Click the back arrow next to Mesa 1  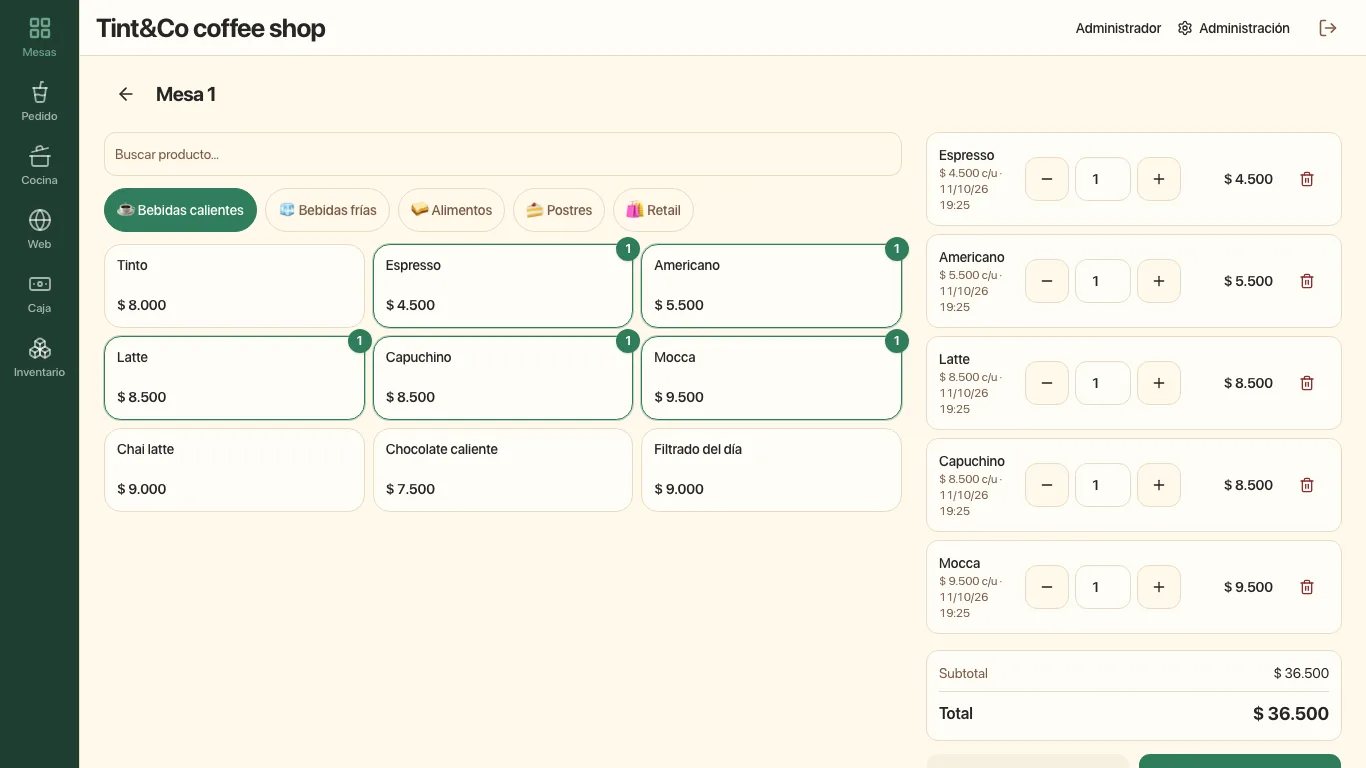tap(125, 94)
